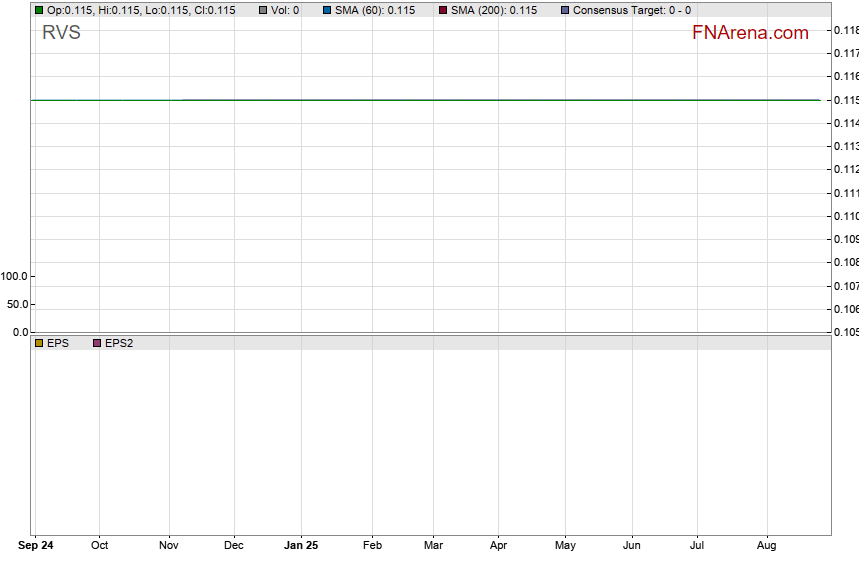The width and height of the screenshot is (859, 566).
Task: Click the 0.115 price axis value
Action: pos(845,100)
